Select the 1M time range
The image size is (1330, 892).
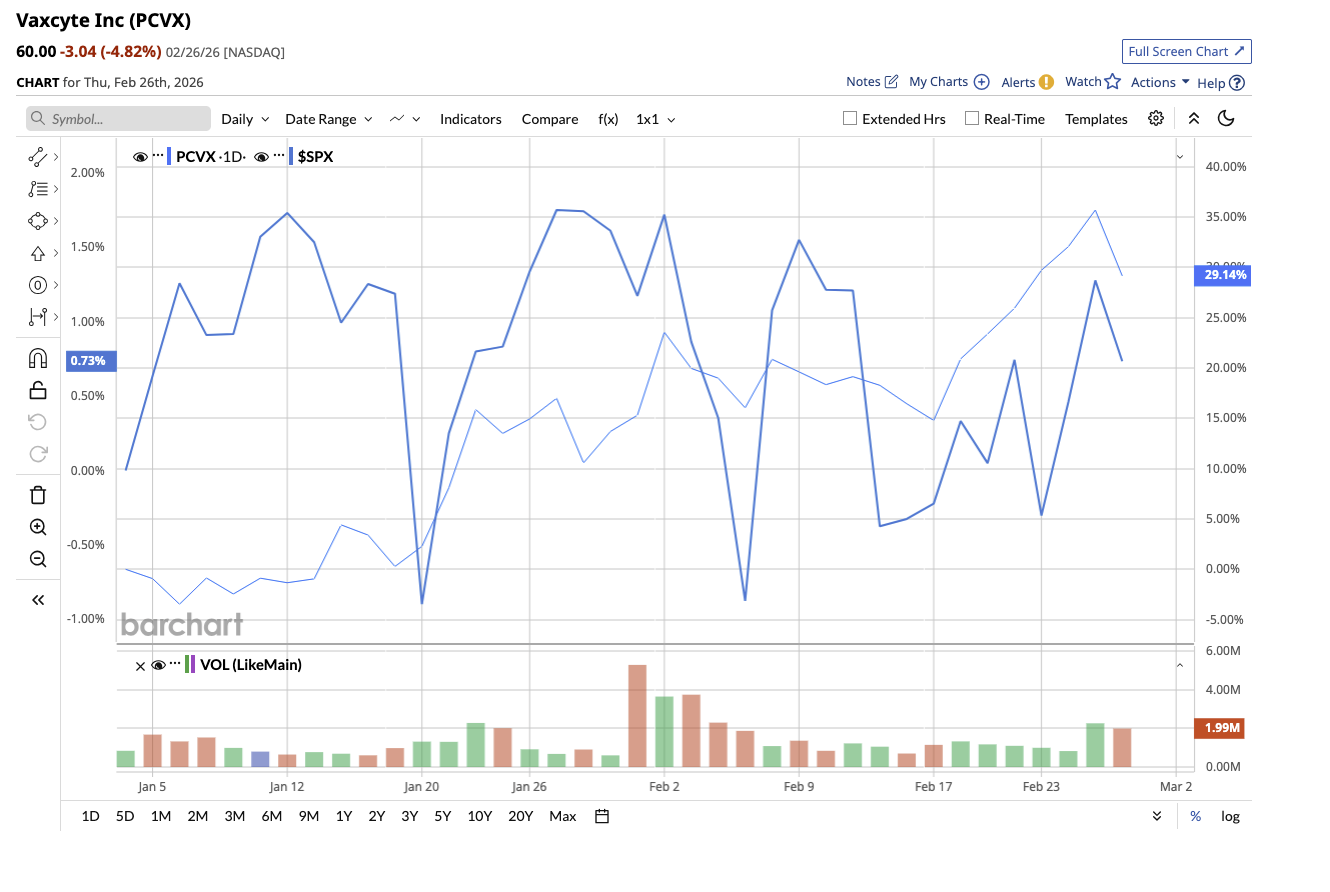161,816
